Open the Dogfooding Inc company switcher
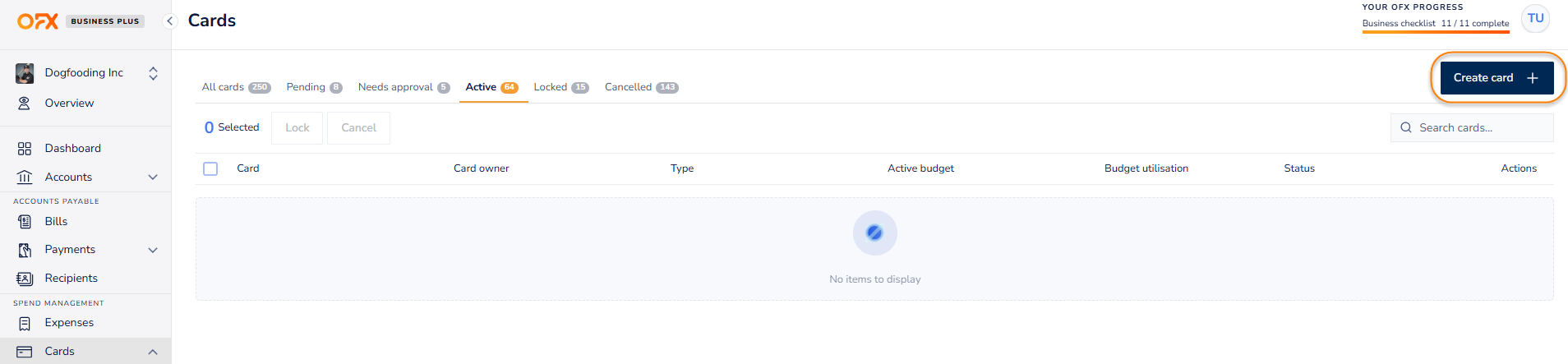 [x=153, y=73]
